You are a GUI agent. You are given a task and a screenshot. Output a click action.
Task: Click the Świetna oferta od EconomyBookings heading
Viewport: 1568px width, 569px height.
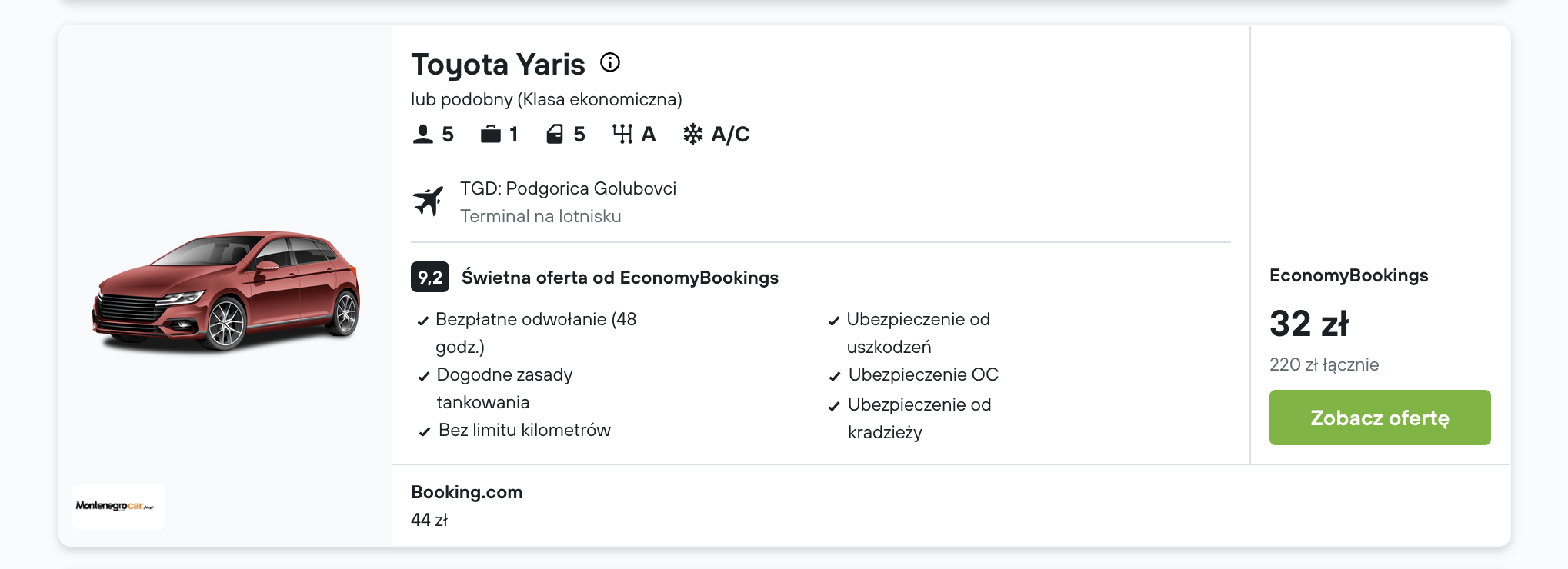coord(620,278)
